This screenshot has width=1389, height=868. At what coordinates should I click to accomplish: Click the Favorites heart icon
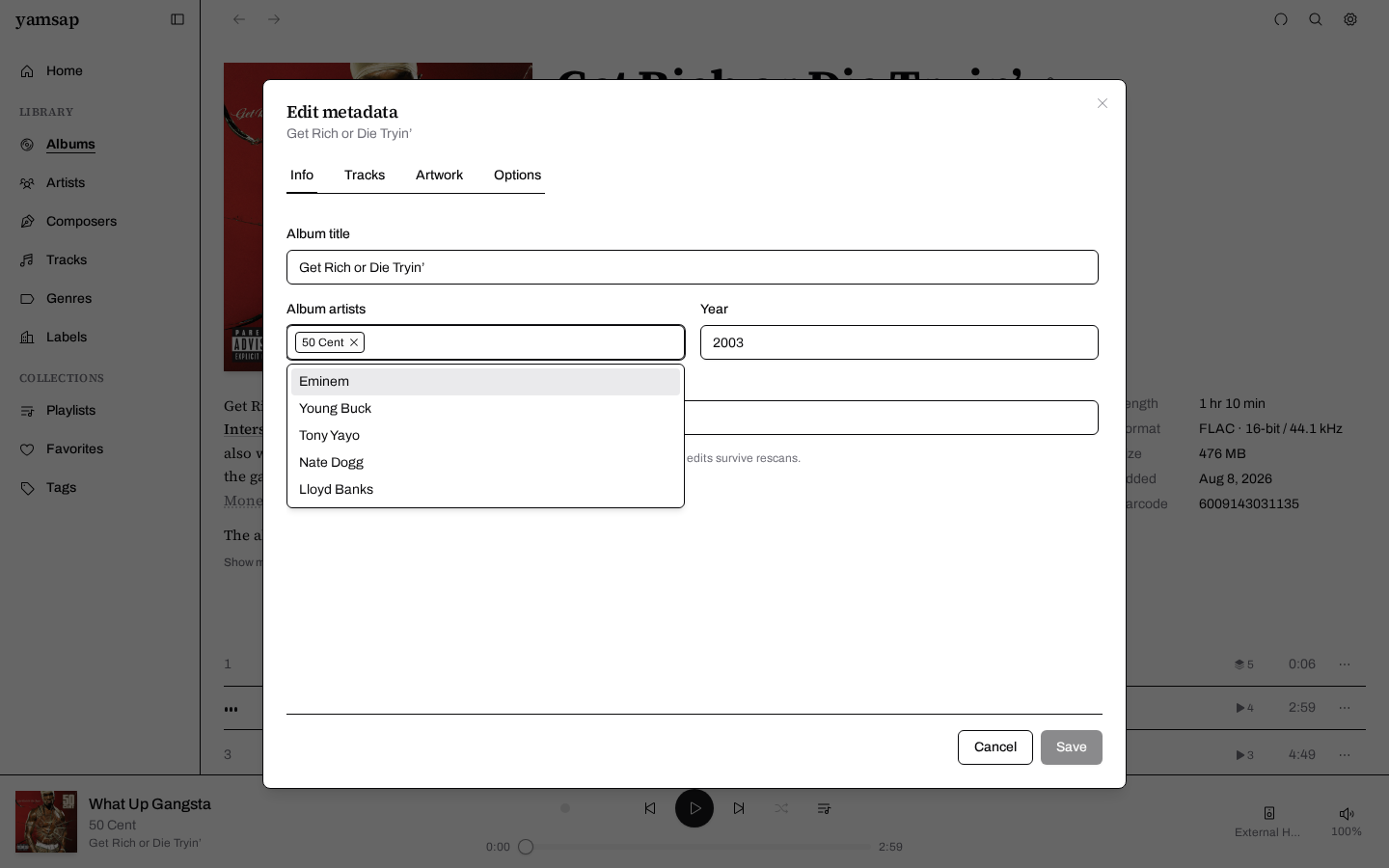coord(27,449)
